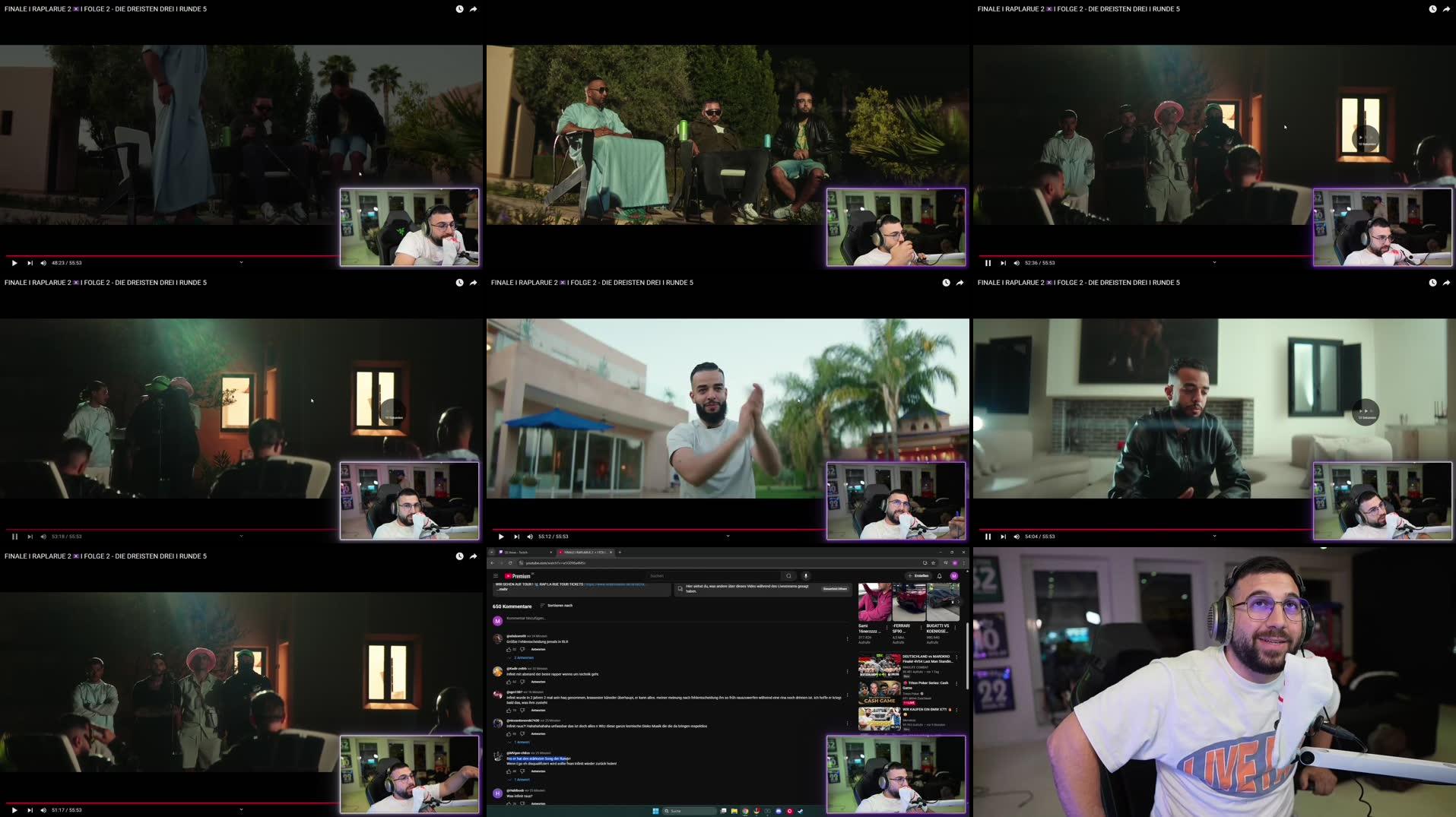The height and width of the screenshot is (817, 1456).
Task: Switch to the Twitch browser tab
Action: coord(524,553)
